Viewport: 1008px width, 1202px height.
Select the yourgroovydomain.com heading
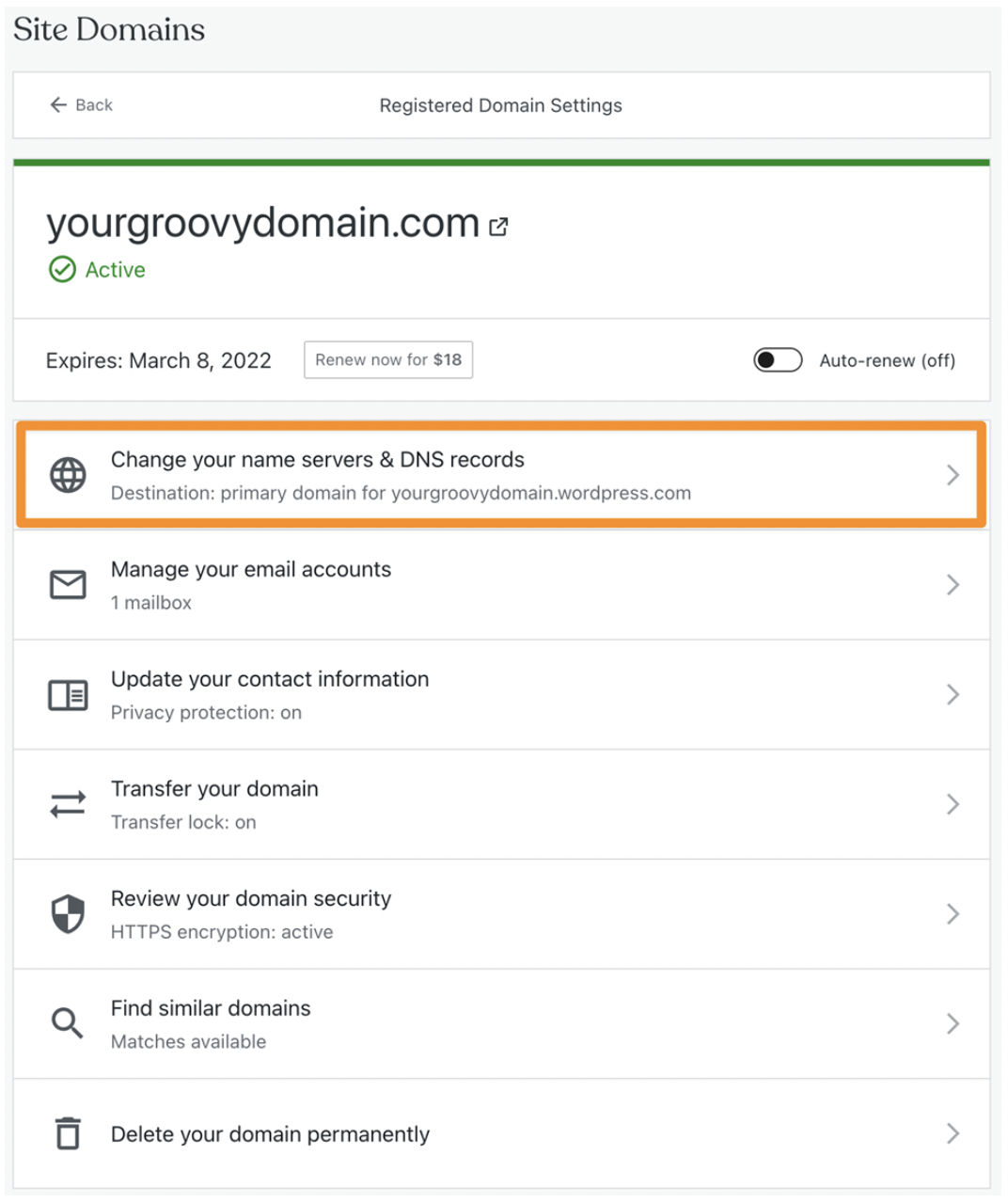pos(261,223)
